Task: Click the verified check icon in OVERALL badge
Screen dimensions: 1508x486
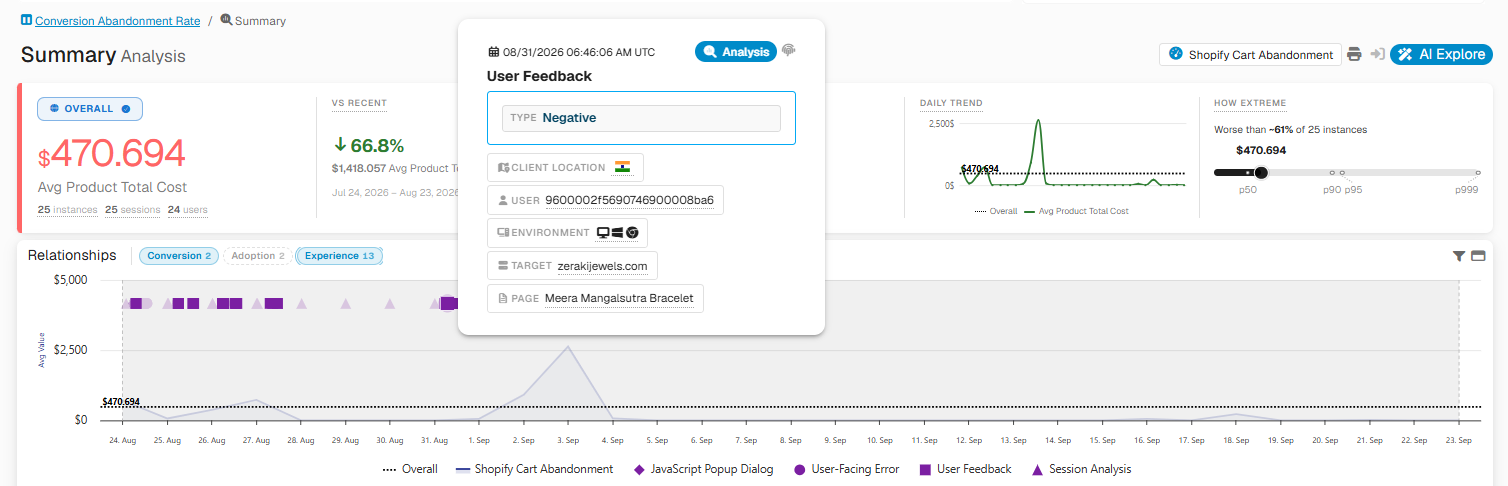Action: click(x=126, y=109)
